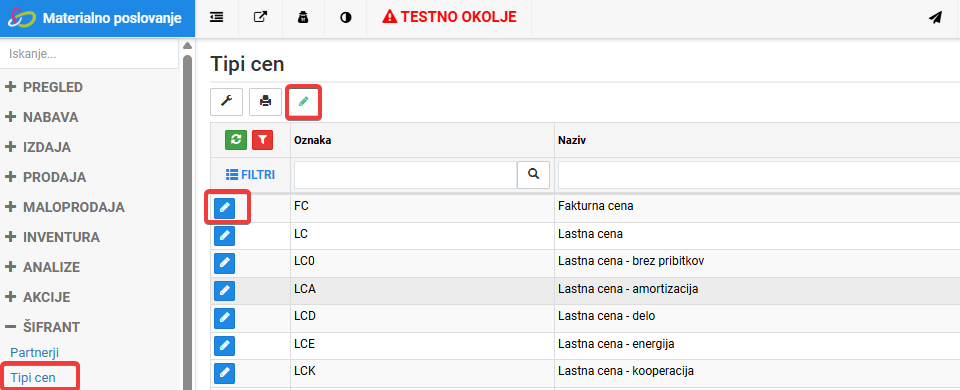
Task: Open the Partnerji sidebar item
Action: pyautogui.click(x=34, y=353)
